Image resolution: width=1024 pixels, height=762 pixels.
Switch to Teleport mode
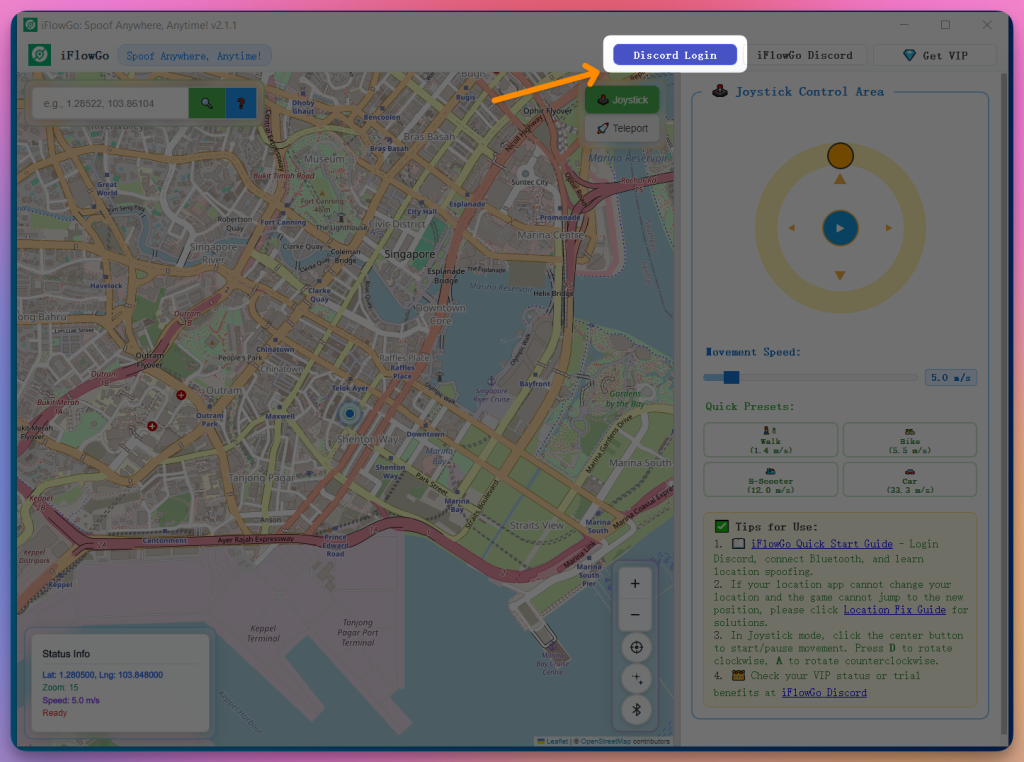click(x=622, y=128)
